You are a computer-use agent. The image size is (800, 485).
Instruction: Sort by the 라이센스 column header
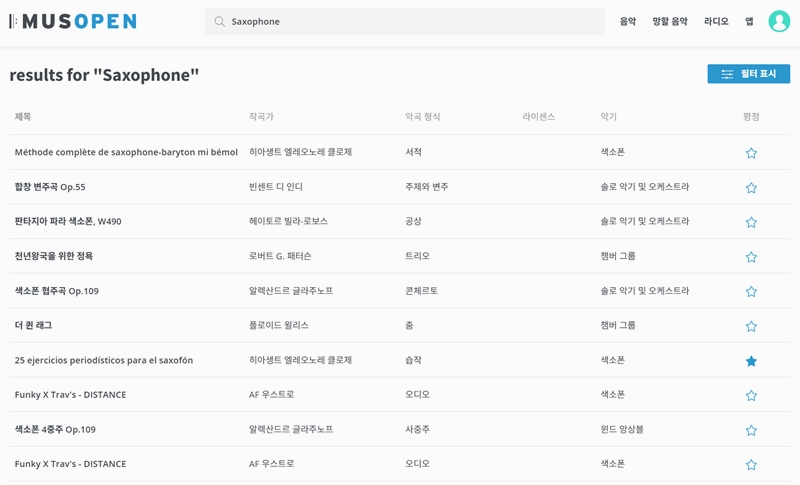tap(538, 117)
